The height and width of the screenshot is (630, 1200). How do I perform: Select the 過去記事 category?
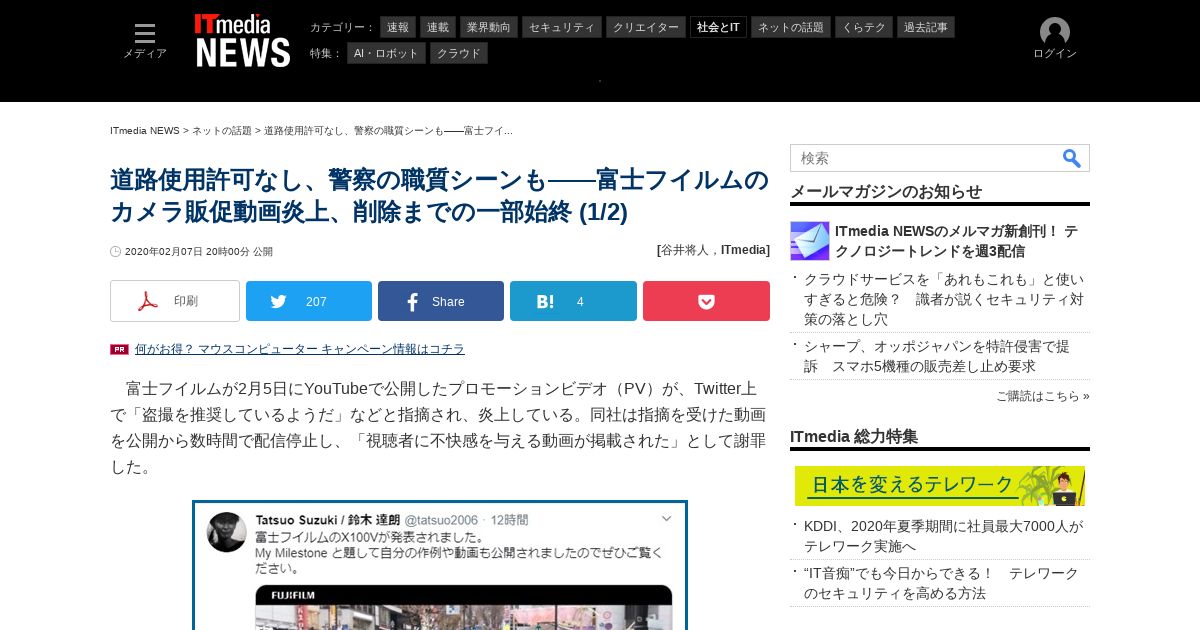point(926,27)
